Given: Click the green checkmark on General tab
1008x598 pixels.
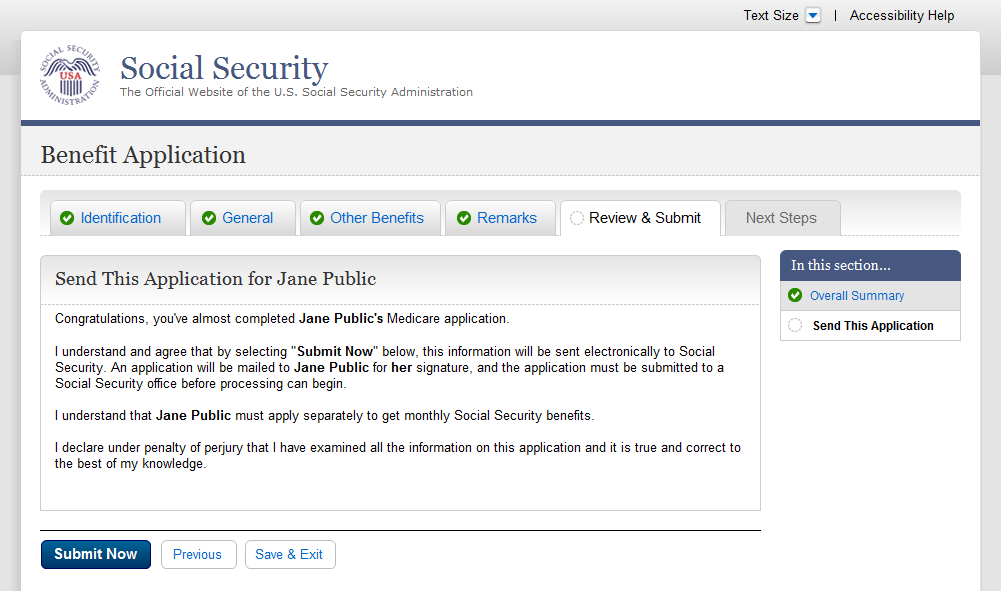Looking at the screenshot, I should click(209, 219).
